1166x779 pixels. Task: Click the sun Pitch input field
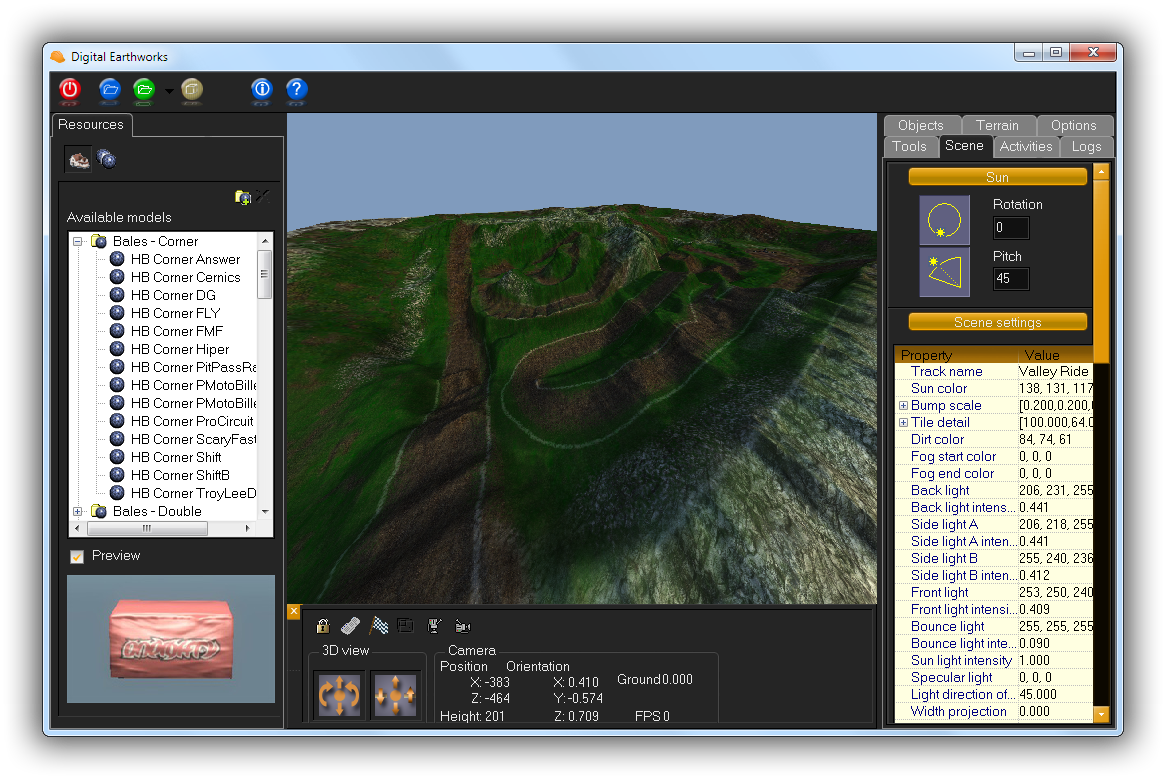click(x=1010, y=279)
